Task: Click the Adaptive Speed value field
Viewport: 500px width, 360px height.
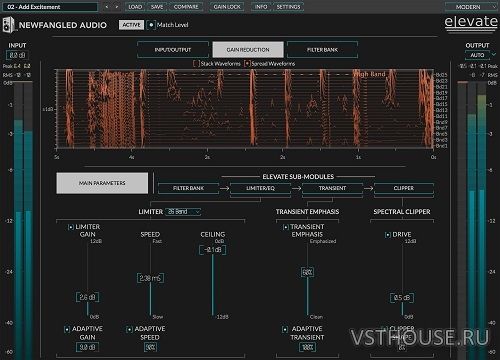Action: [150, 347]
